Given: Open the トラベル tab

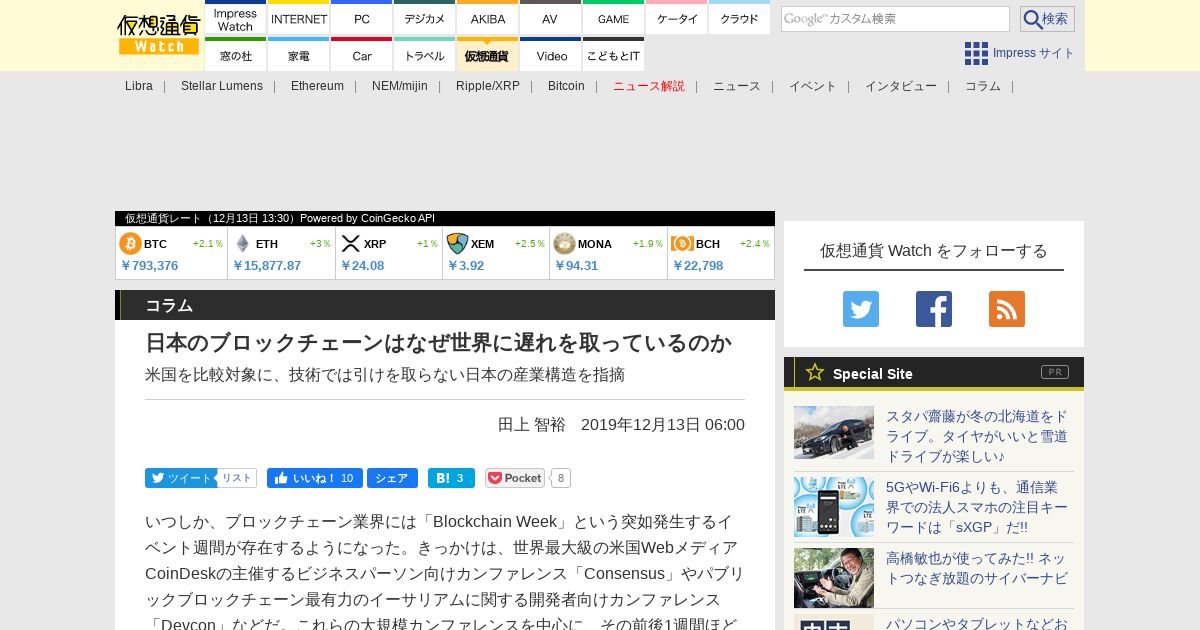Looking at the screenshot, I should [x=424, y=55].
